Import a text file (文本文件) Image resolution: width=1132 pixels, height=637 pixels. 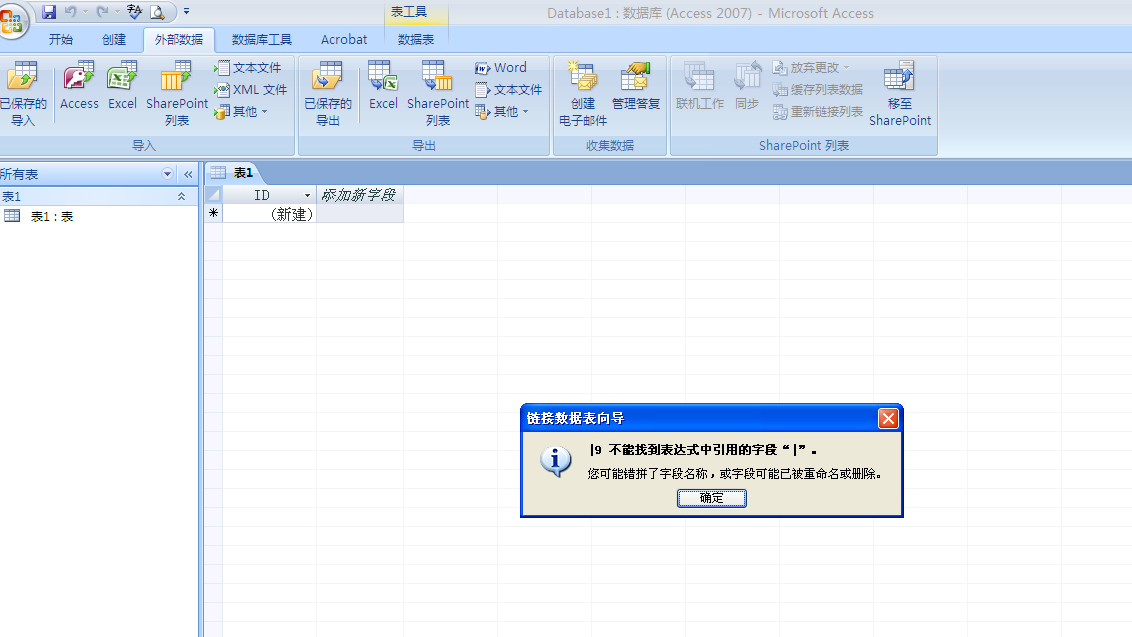point(250,68)
